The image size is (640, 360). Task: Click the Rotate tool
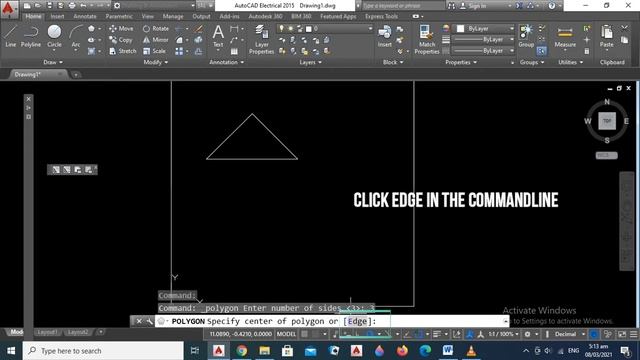tap(156, 29)
